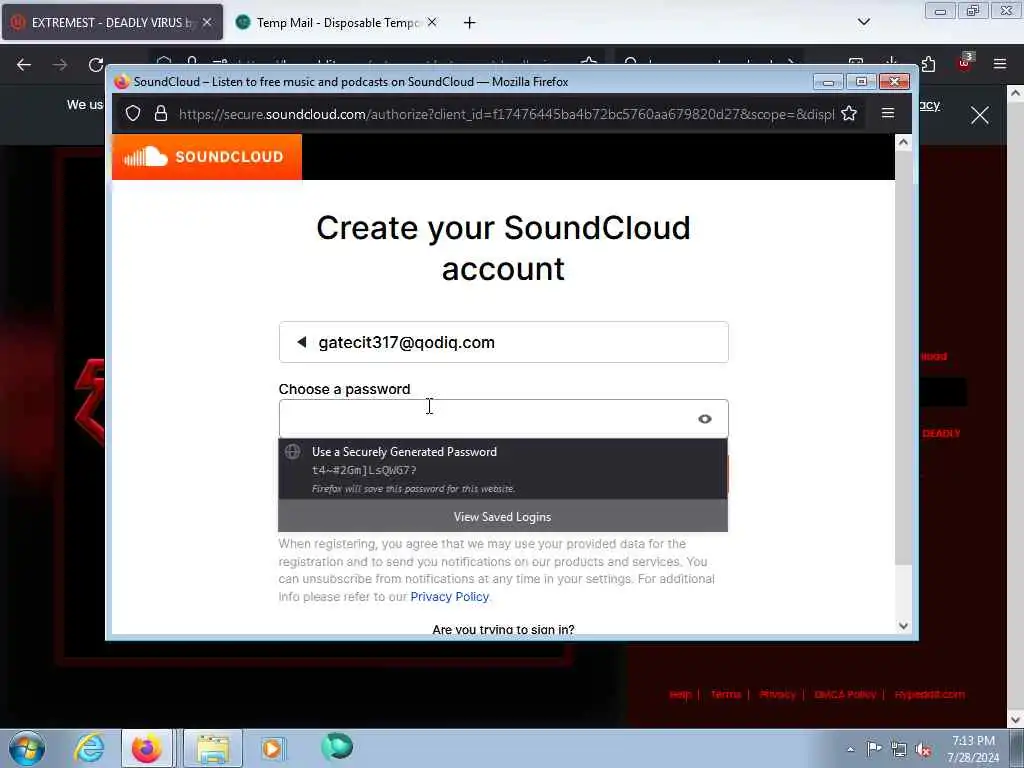Switch to Temp Mail tab
The width and height of the screenshot is (1024, 768).
pyautogui.click(x=336, y=22)
